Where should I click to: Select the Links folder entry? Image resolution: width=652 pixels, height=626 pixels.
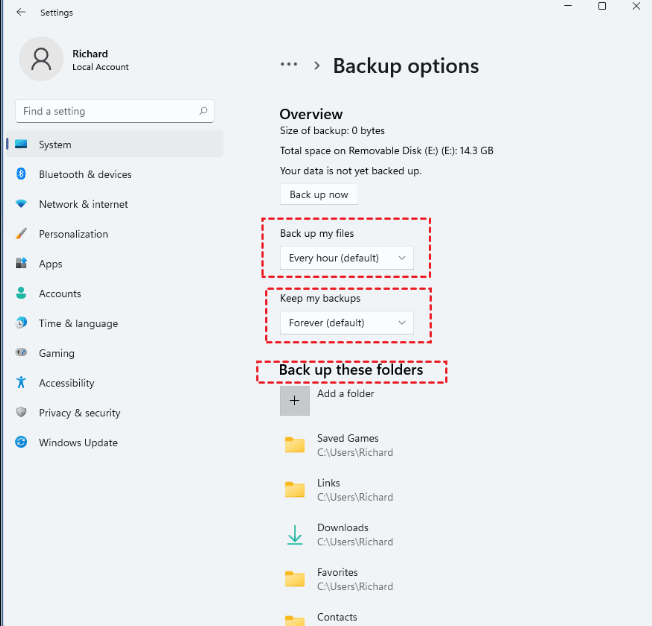click(339, 490)
